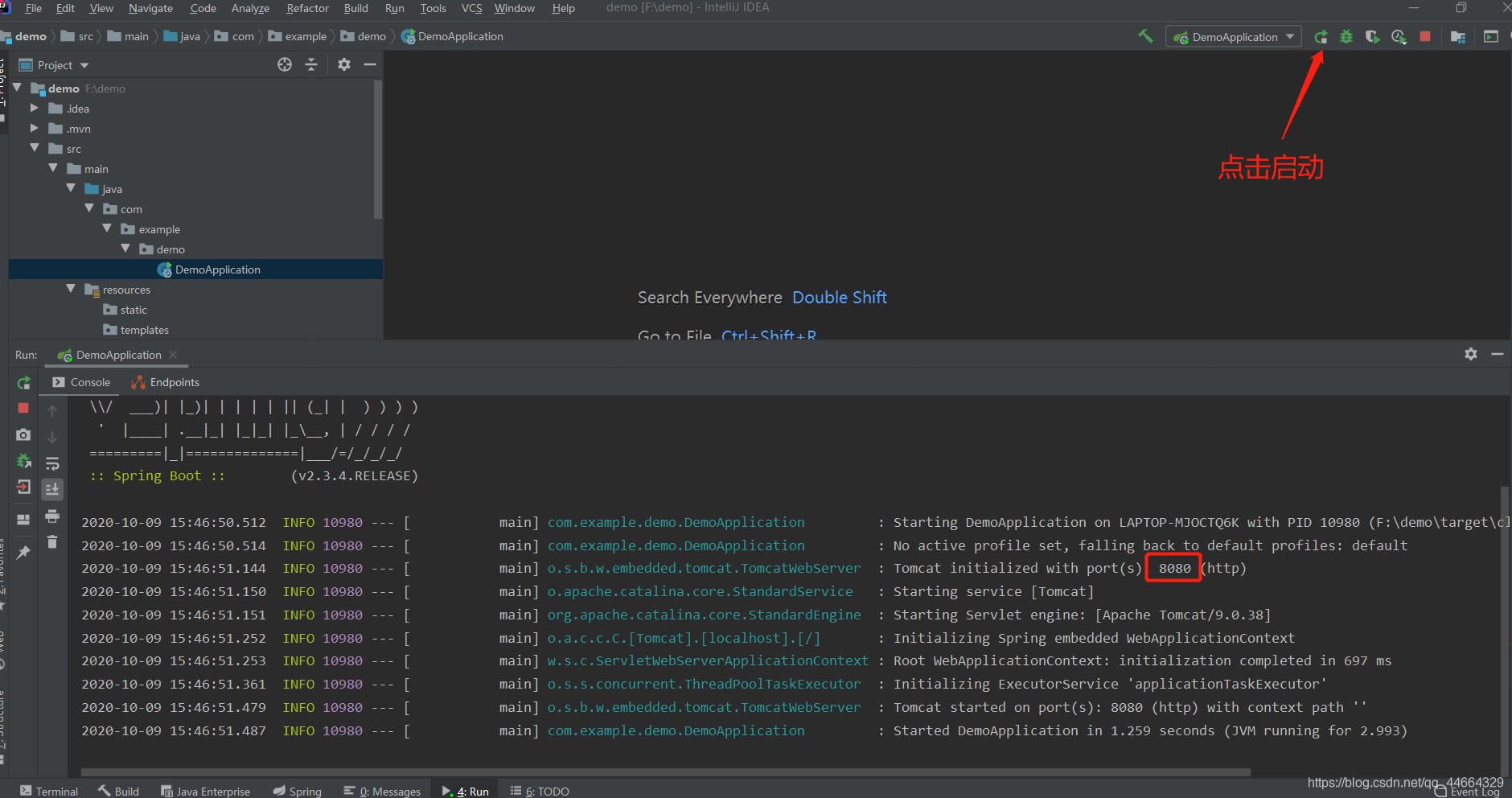The width and height of the screenshot is (1512, 798).
Task: Open the Spring tool window
Action: point(297,791)
